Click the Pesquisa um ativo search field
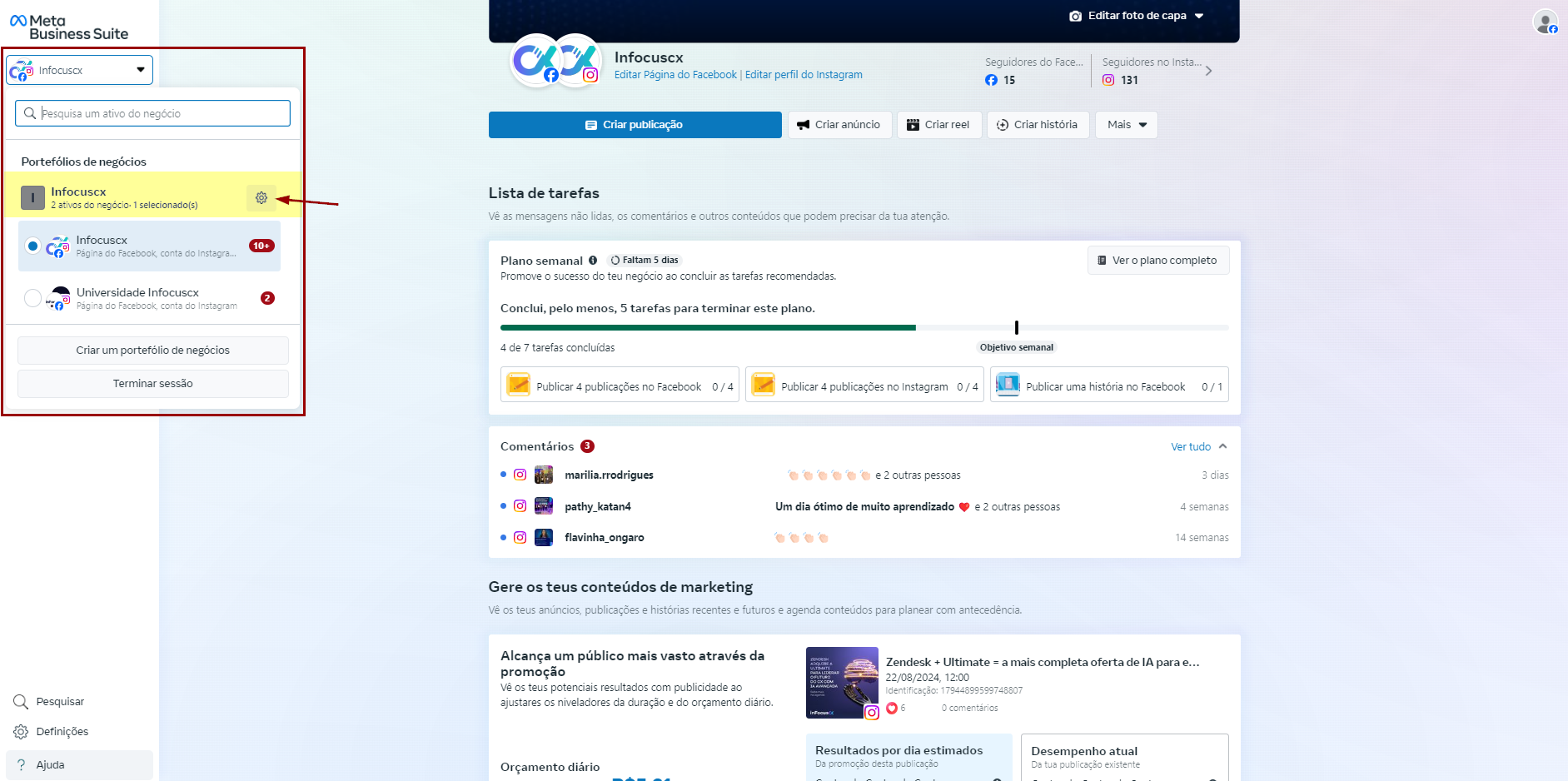Screen dimensions: 1568x781 [153, 114]
